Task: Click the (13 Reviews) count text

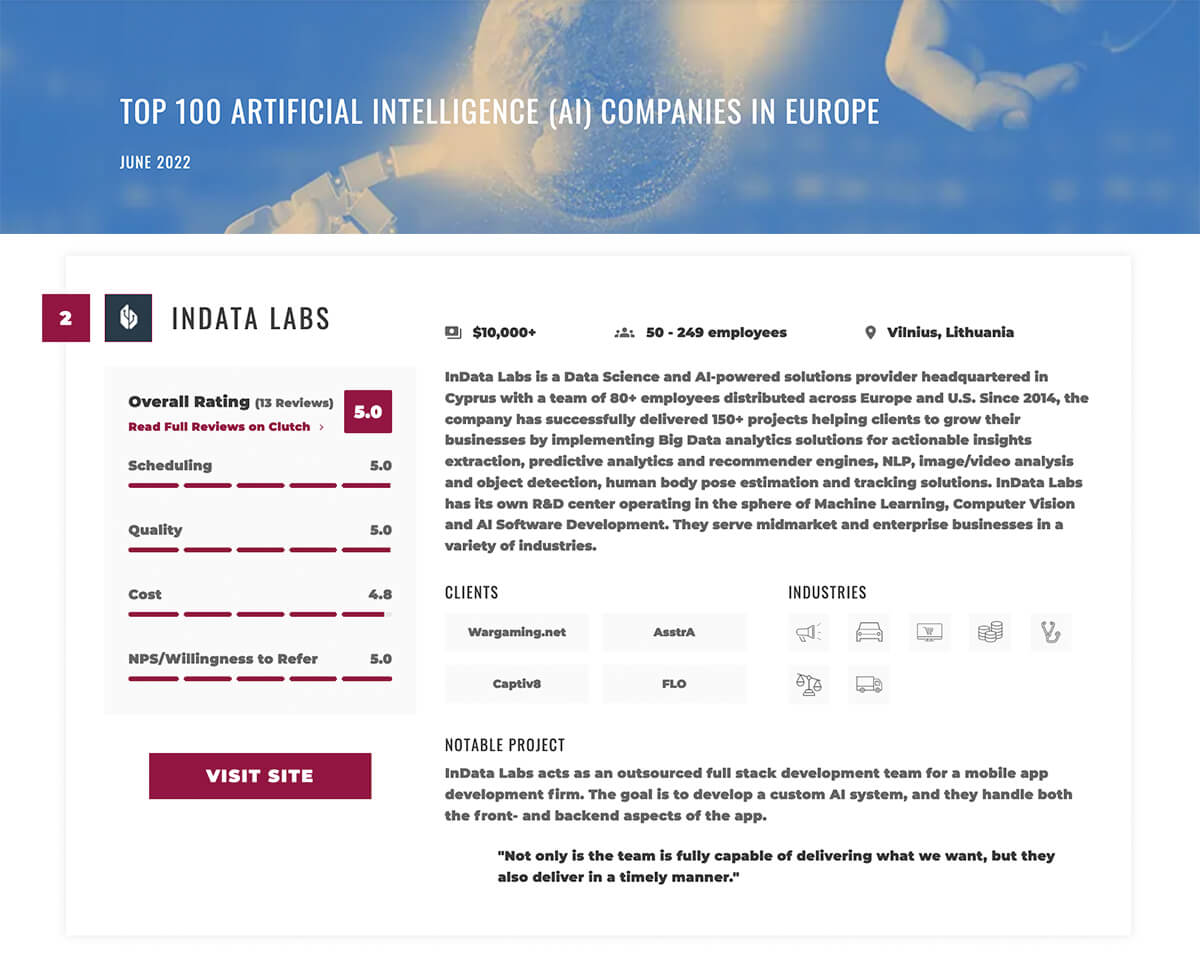Action: (x=294, y=403)
